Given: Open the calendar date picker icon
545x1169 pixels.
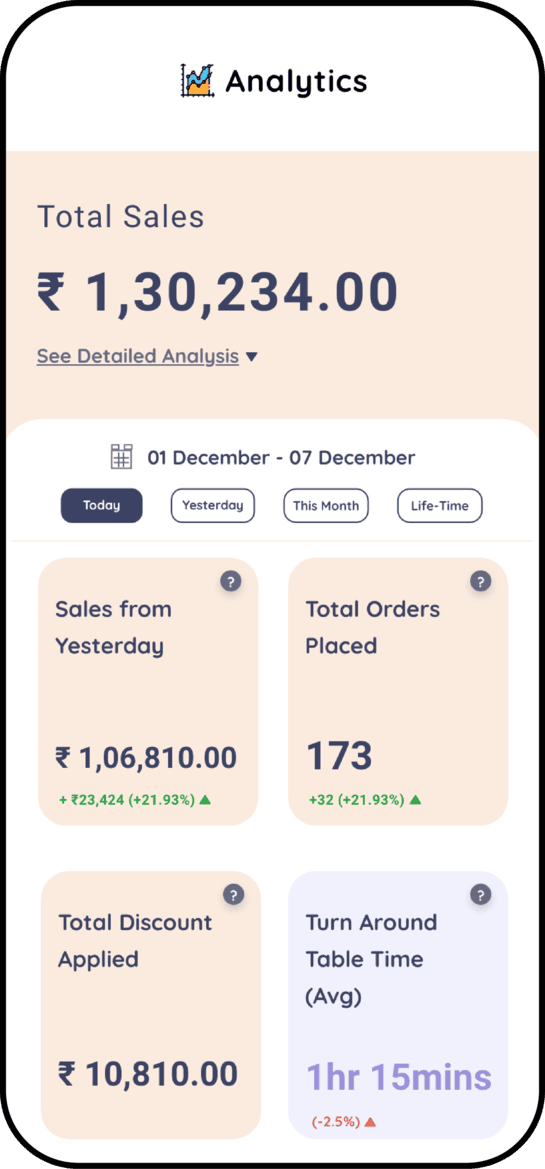Looking at the screenshot, I should click(122, 457).
